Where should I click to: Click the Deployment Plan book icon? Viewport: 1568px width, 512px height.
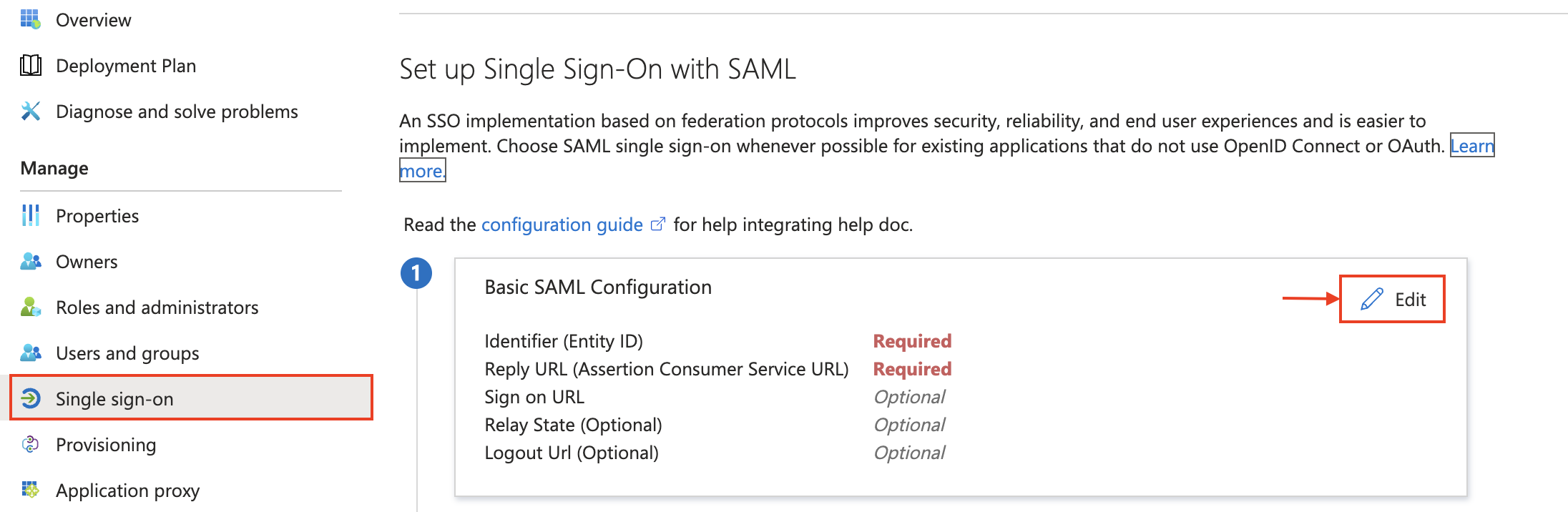click(31, 65)
